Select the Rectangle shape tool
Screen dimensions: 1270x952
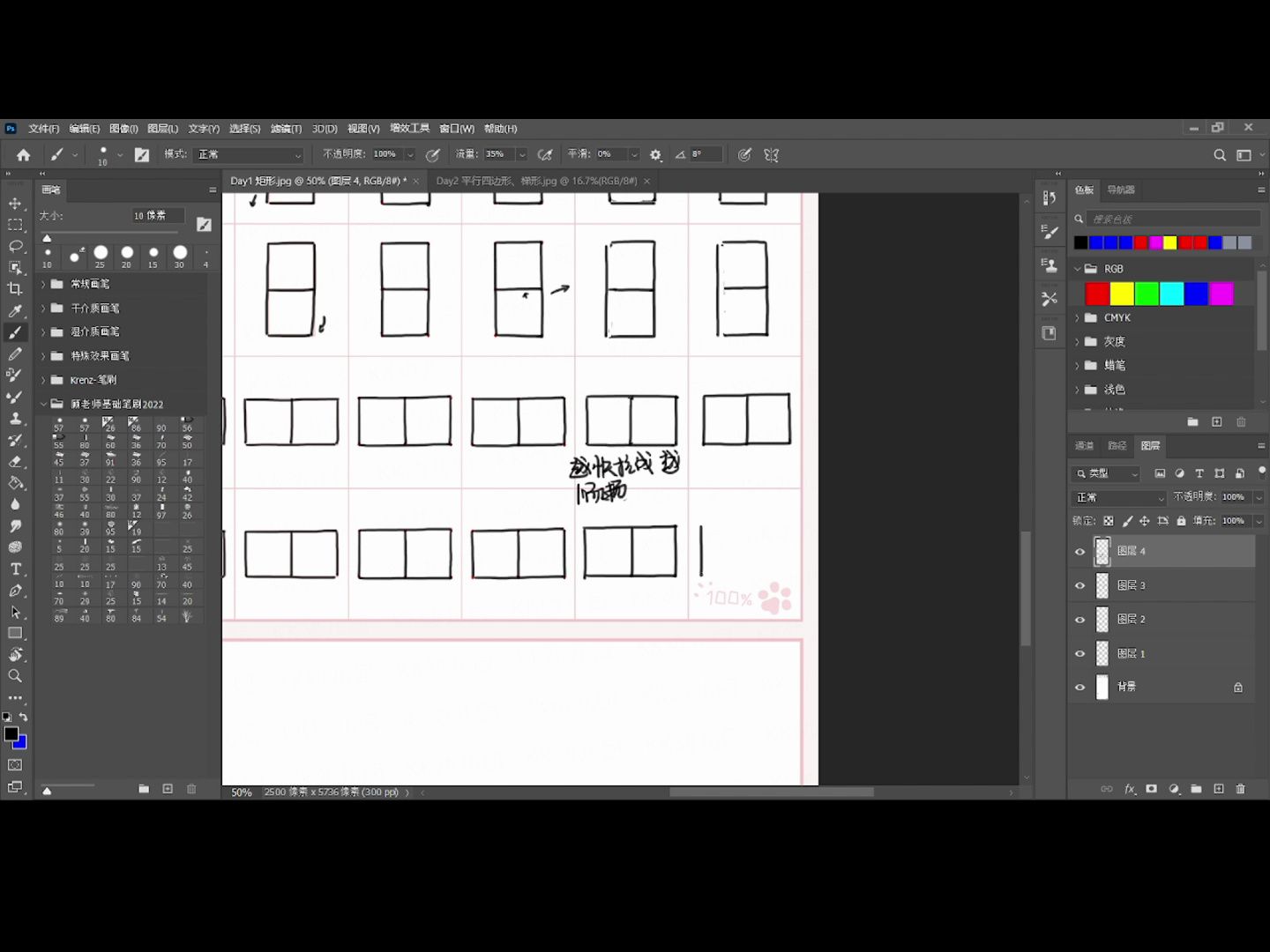pos(15,633)
